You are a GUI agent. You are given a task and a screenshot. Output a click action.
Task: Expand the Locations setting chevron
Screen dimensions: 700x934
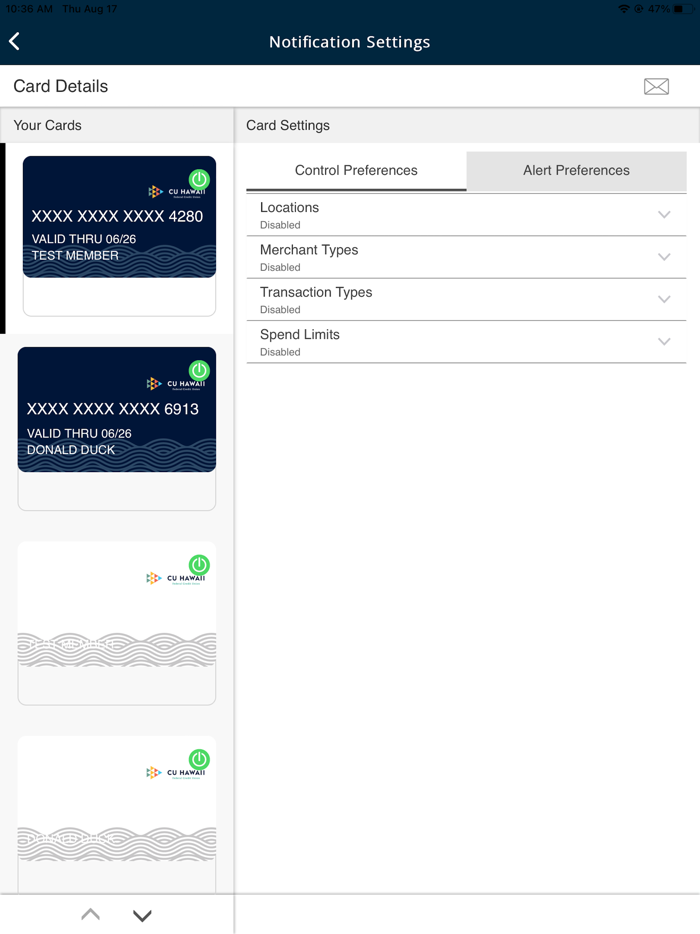click(x=664, y=214)
